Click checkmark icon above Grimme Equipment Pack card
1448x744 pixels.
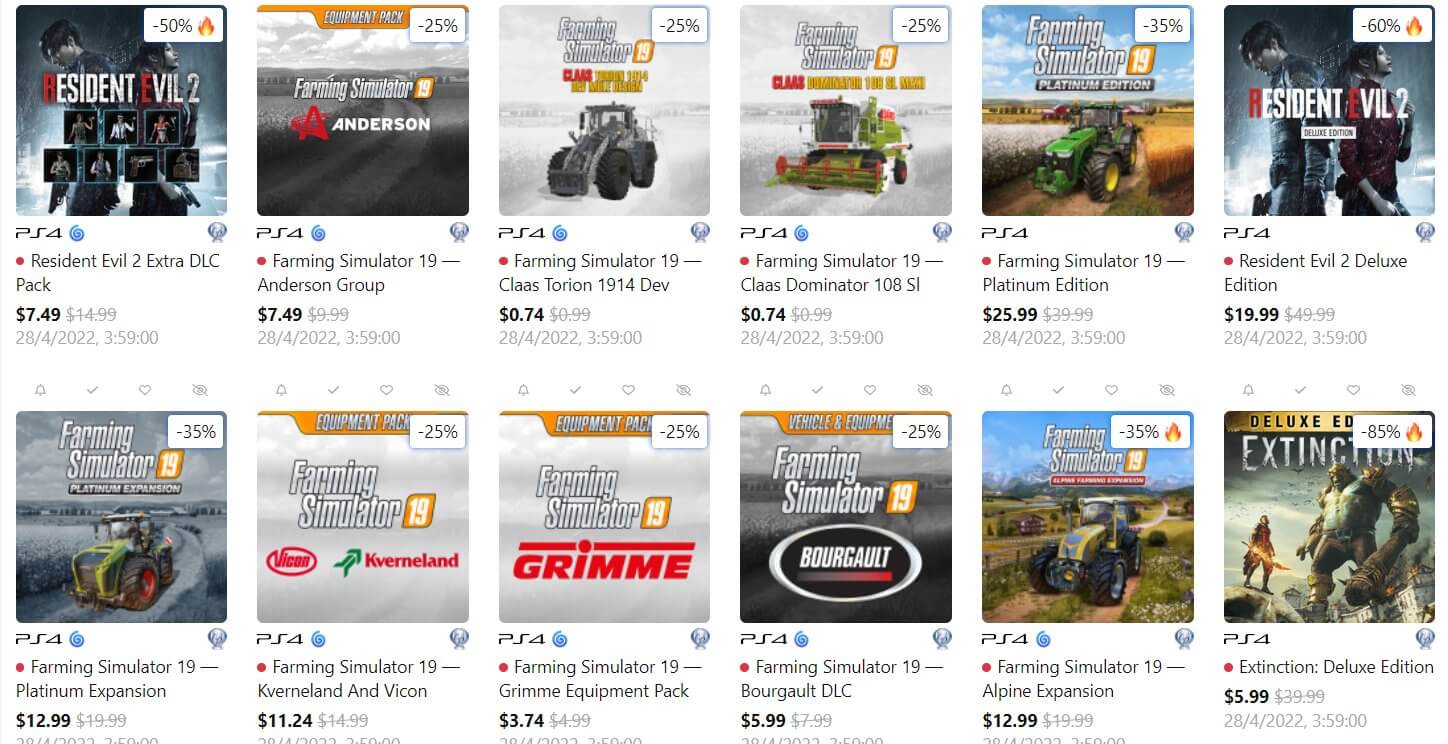575,389
